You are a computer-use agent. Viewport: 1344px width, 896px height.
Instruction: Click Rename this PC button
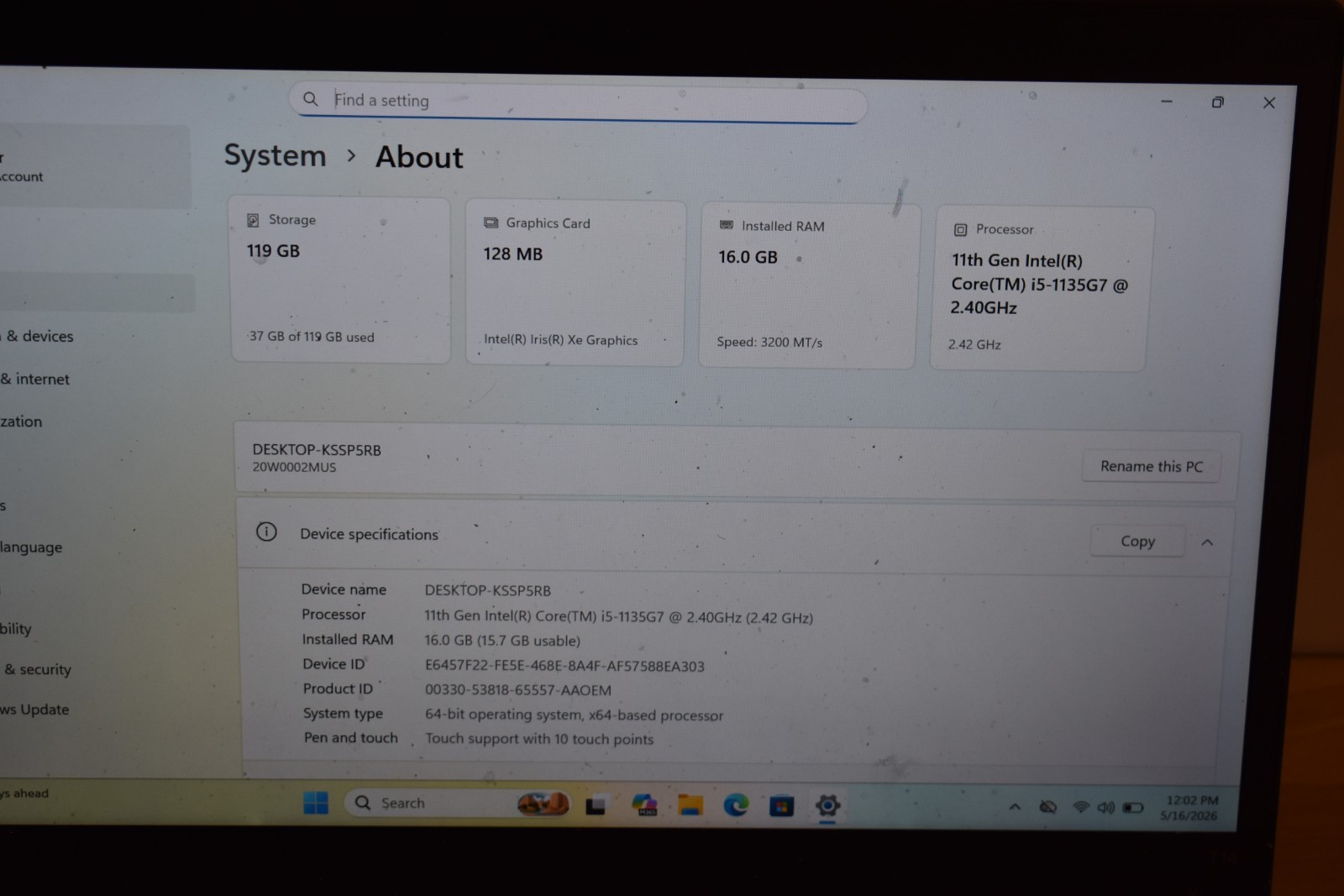coord(1151,466)
